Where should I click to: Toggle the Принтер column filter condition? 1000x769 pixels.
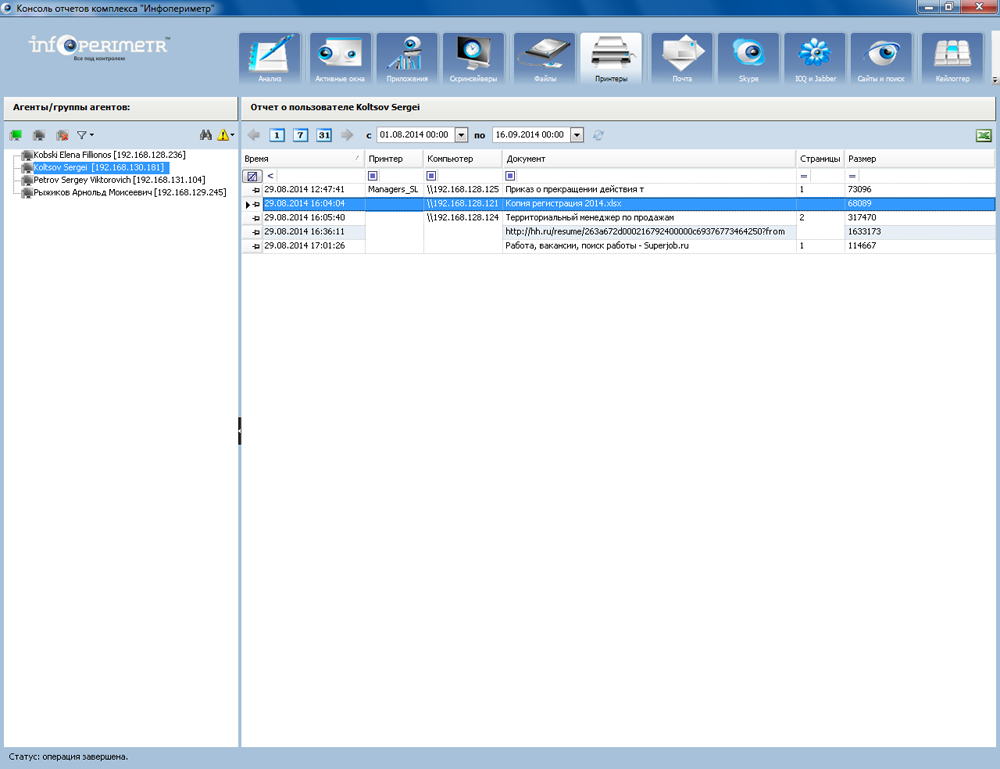point(373,176)
